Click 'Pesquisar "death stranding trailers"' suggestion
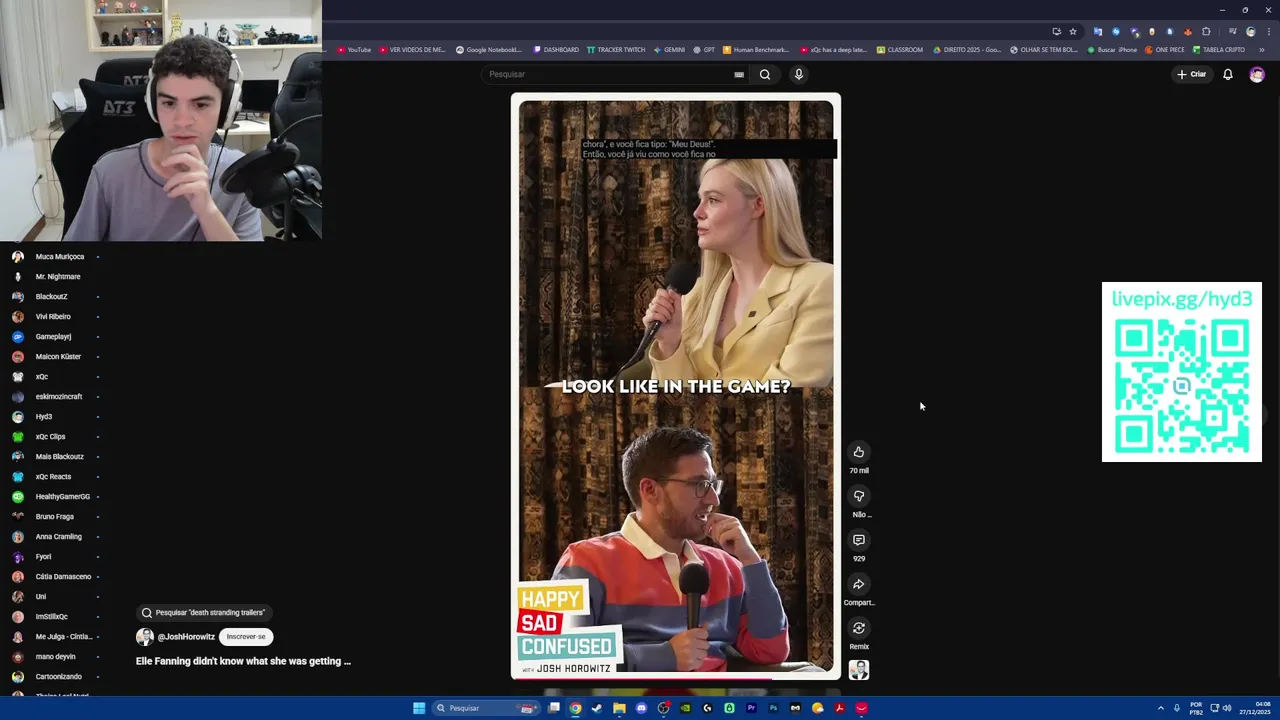Image resolution: width=1280 pixels, height=720 pixels. pos(204,613)
